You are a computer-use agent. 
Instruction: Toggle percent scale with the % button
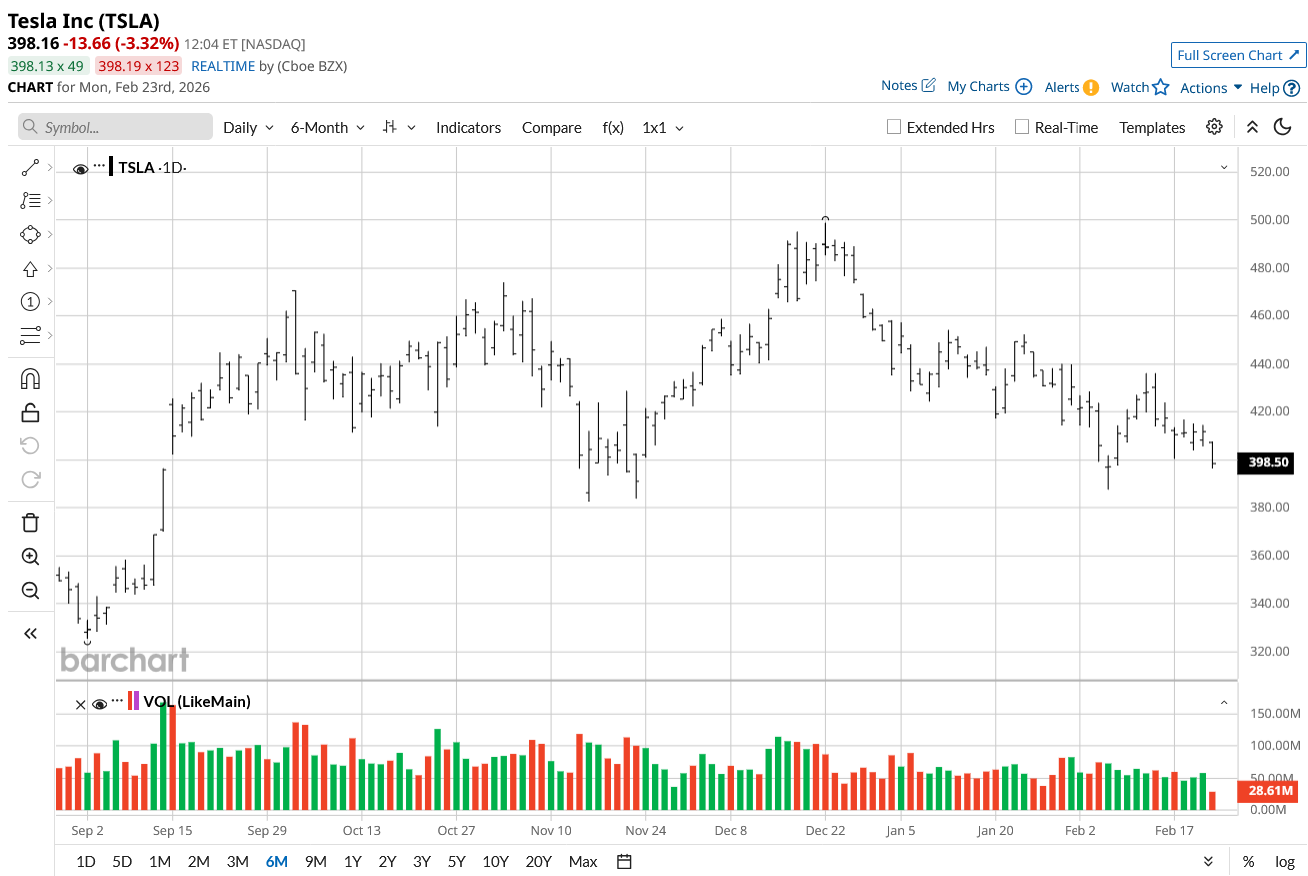pos(1249,861)
